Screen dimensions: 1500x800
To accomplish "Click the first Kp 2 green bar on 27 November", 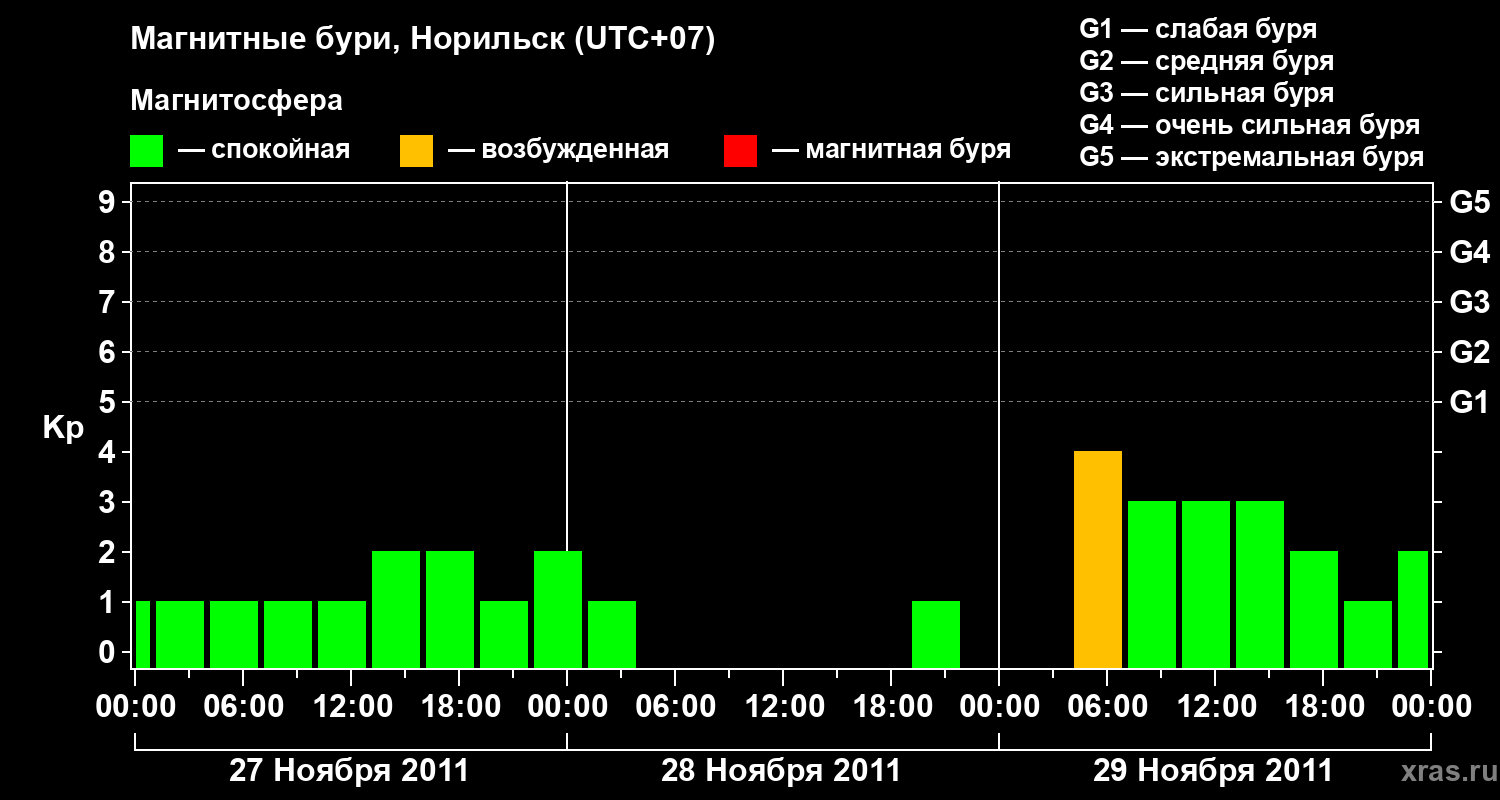I will pyautogui.click(x=396, y=609).
